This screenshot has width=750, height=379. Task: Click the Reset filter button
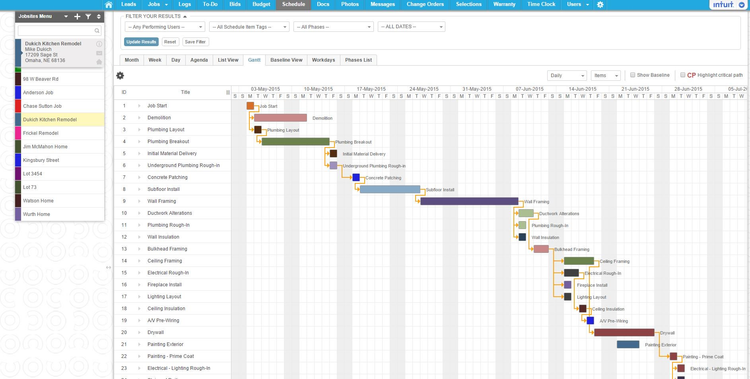pos(170,42)
